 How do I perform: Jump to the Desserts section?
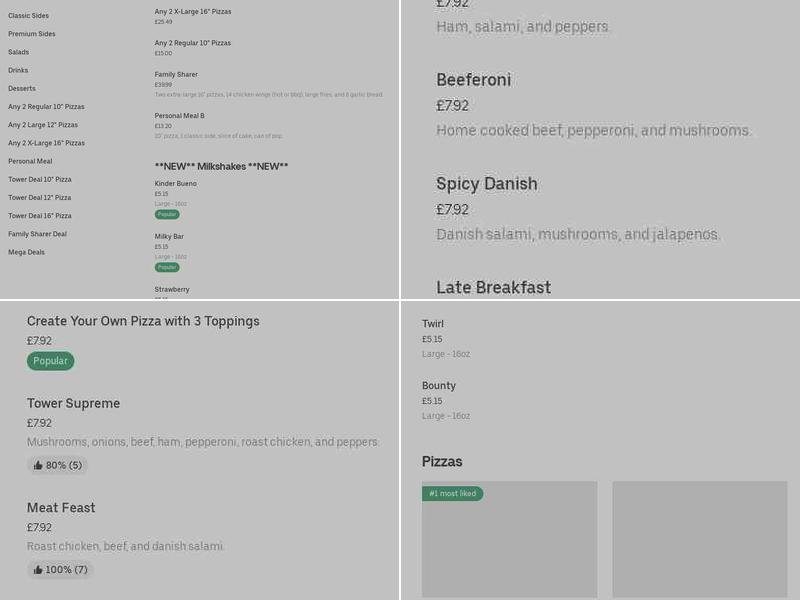click(x=22, y=88)
